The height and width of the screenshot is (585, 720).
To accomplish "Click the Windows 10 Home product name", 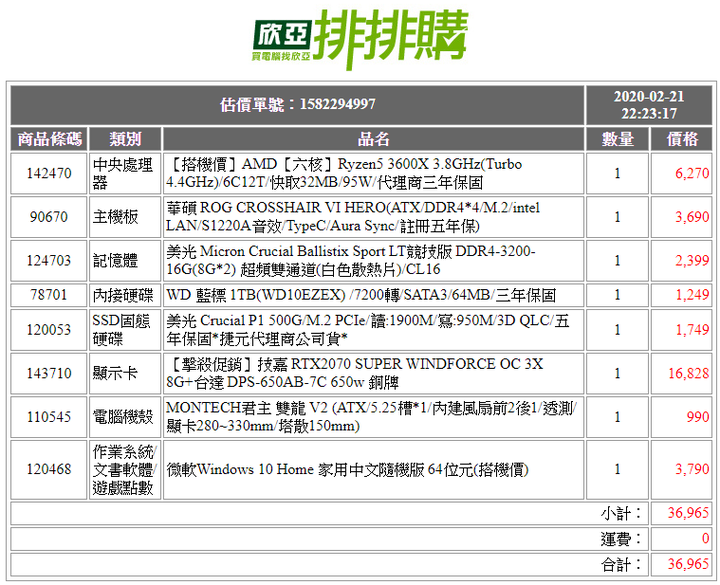I will (347, 469).
